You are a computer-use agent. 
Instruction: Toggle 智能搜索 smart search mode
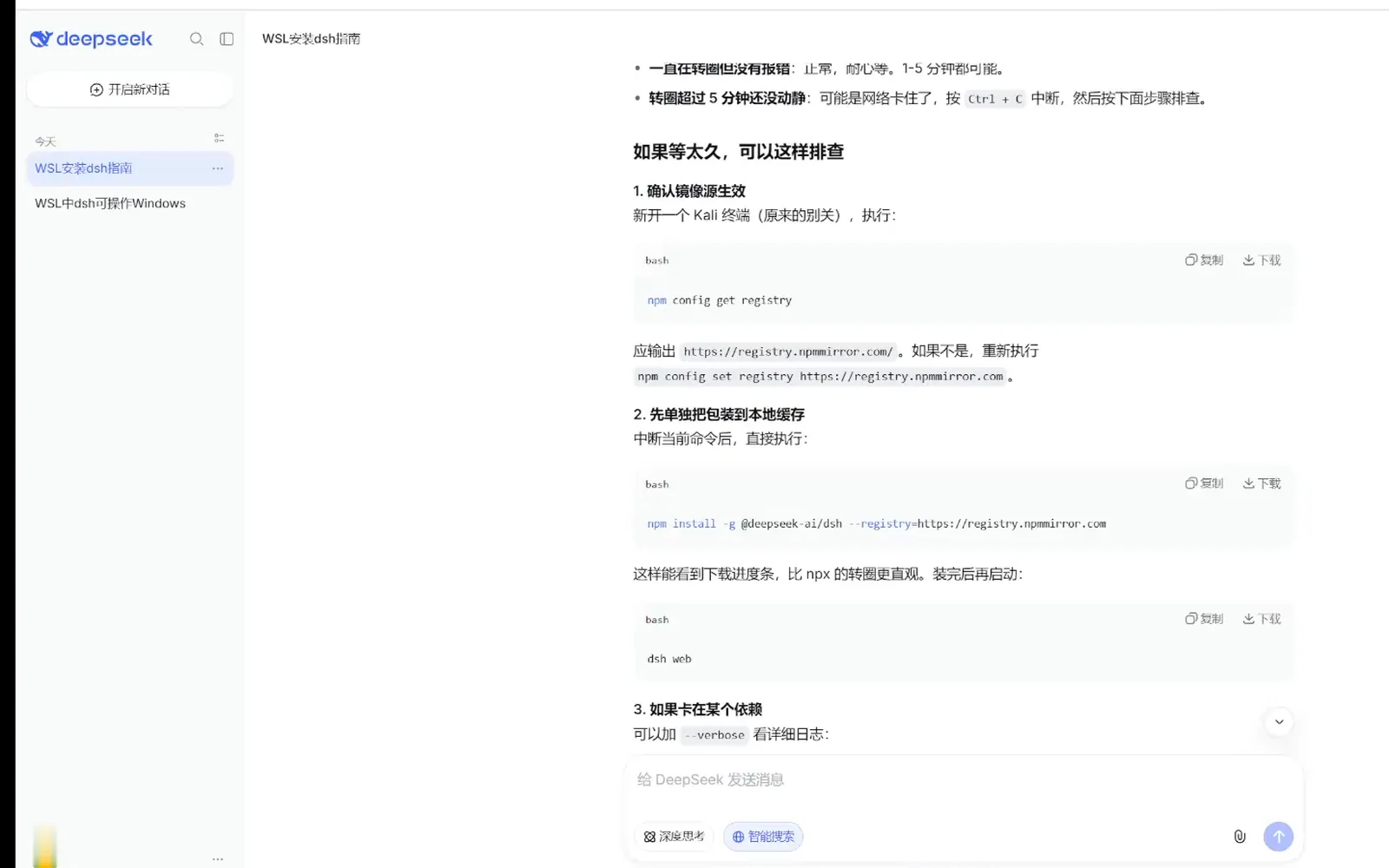[763, 837]
